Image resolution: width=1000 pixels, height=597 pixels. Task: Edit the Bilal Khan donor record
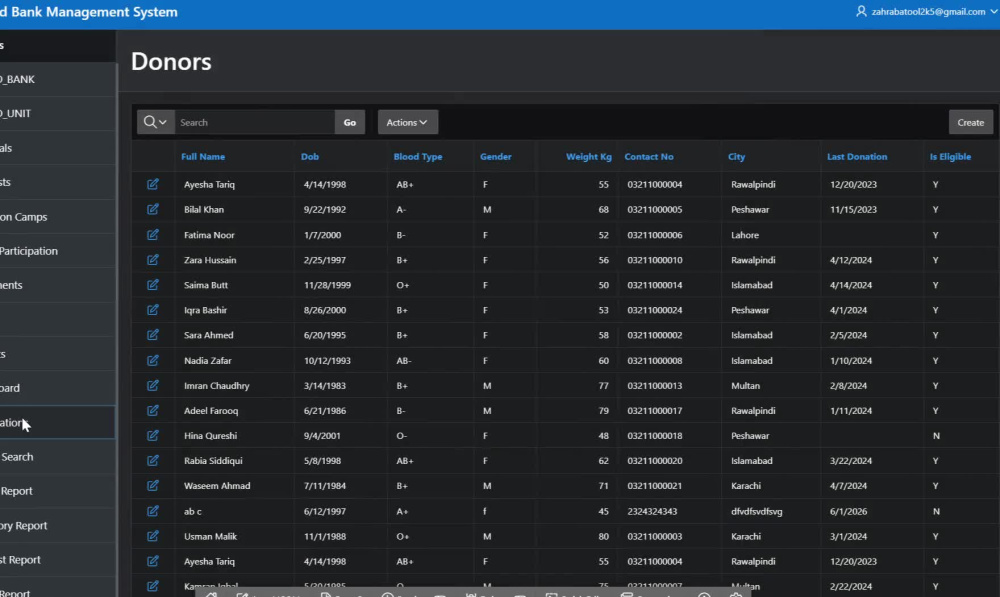(x=152, y=209)
